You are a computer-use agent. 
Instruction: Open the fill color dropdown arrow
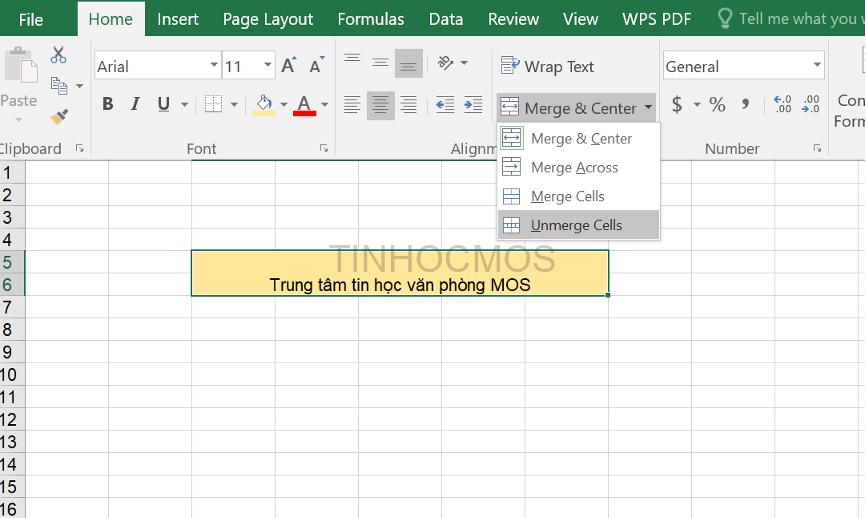click(283, 104)
